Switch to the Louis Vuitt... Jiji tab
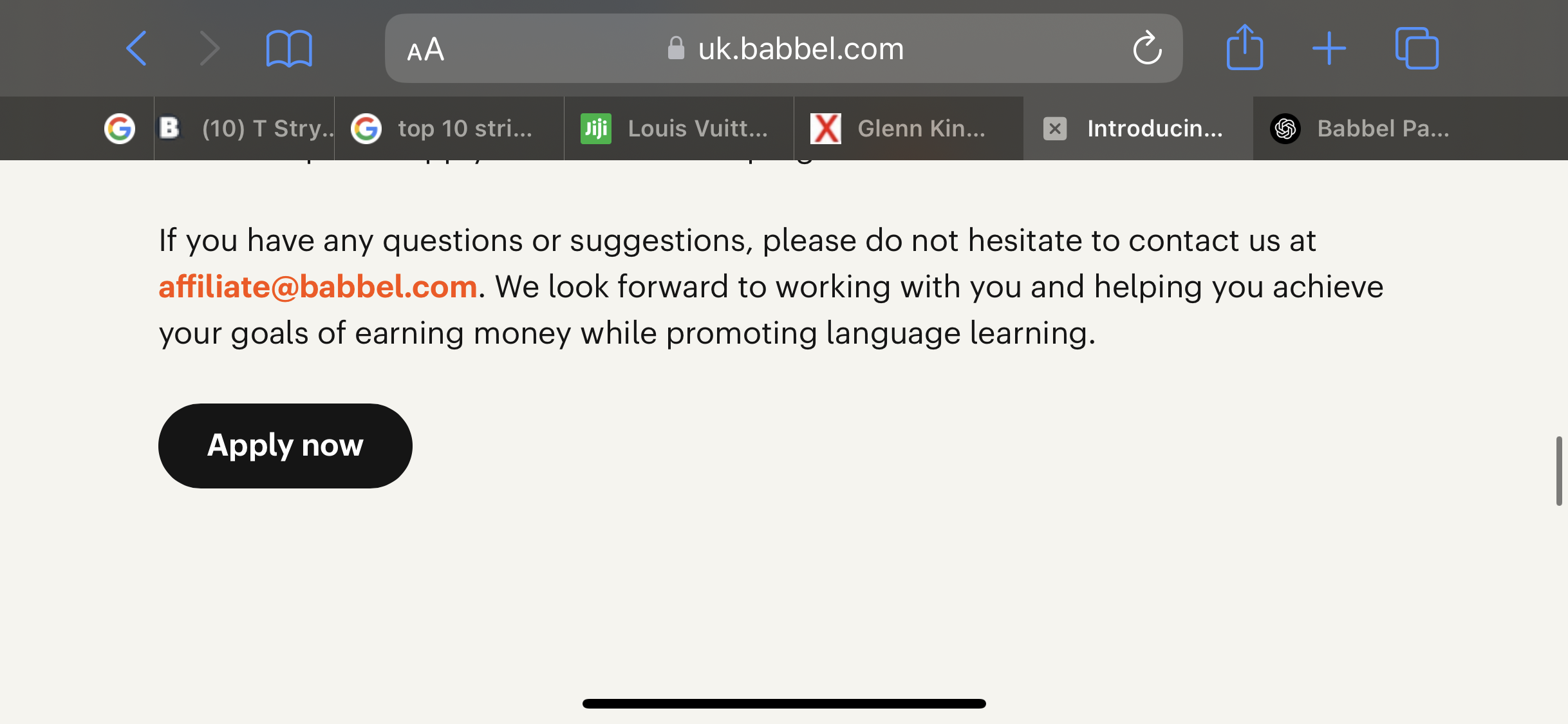 679,129
